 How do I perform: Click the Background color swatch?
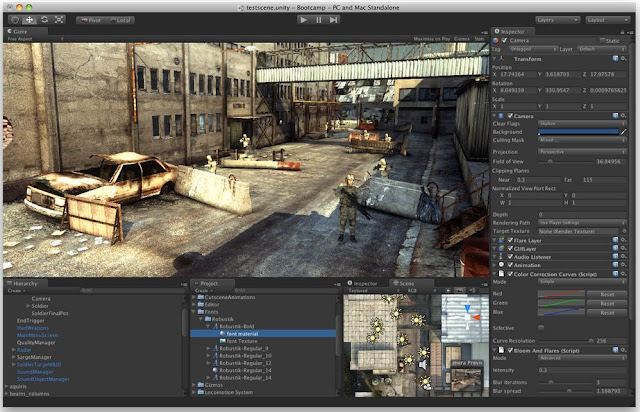(578, 132)
